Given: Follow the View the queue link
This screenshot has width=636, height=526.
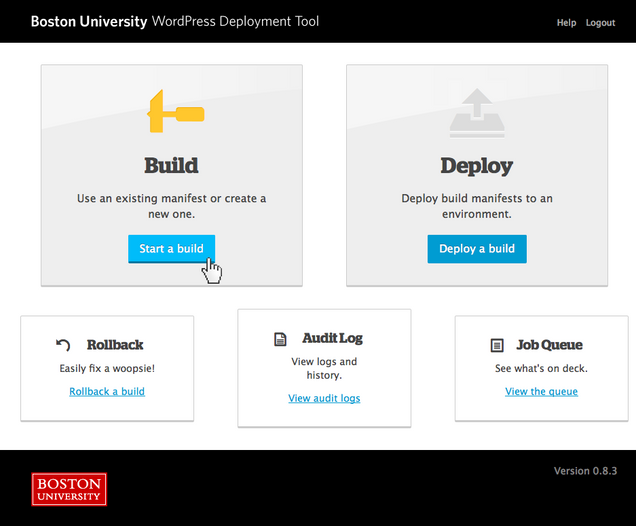Looking at the screenshot, I should [541, 392].
